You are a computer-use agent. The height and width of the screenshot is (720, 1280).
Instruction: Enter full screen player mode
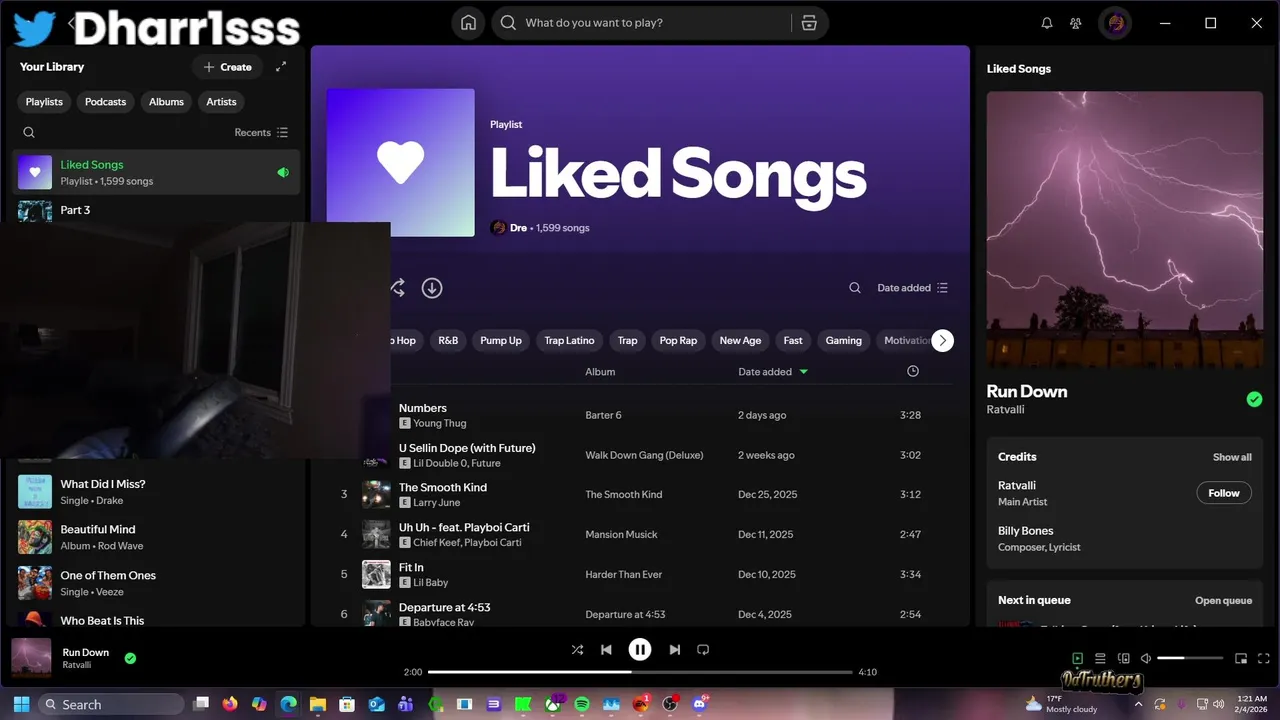1262,658
